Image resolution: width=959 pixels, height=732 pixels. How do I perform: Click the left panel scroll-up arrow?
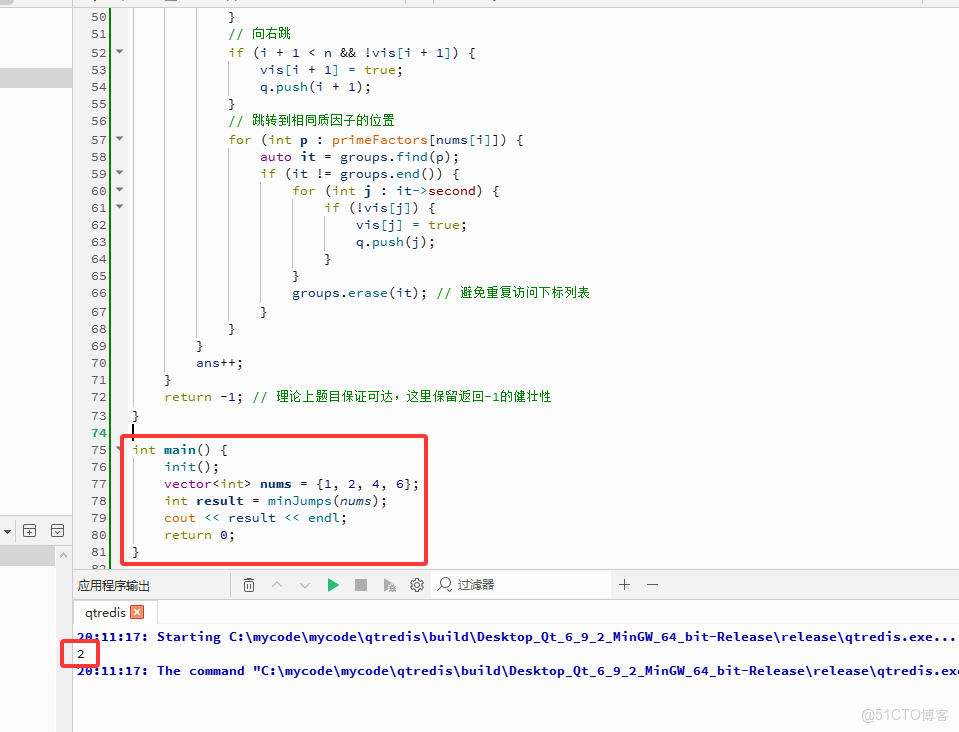pyautogui.click(x=64, y=555)
